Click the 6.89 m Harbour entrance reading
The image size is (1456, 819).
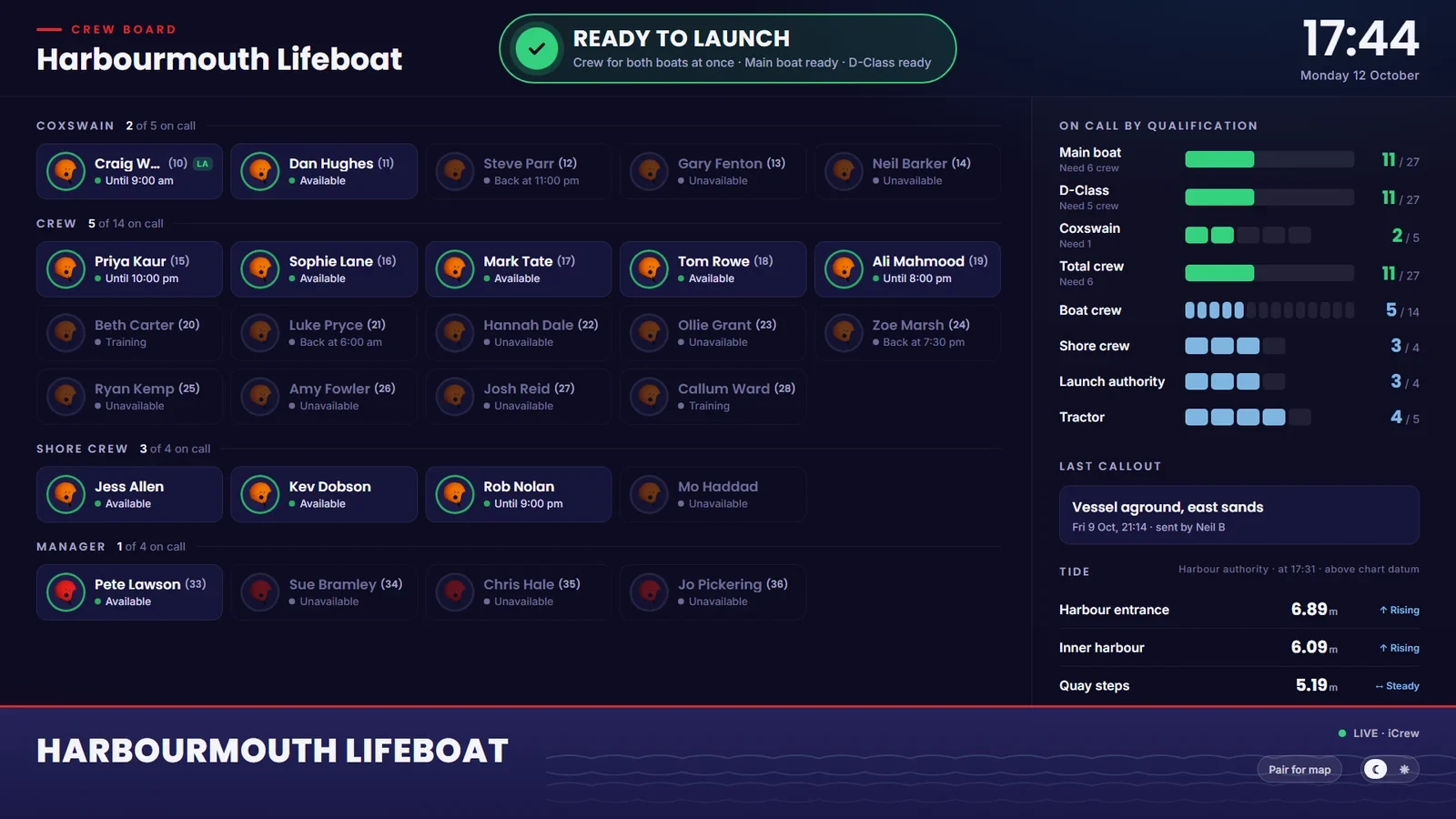coord(1314,610)
